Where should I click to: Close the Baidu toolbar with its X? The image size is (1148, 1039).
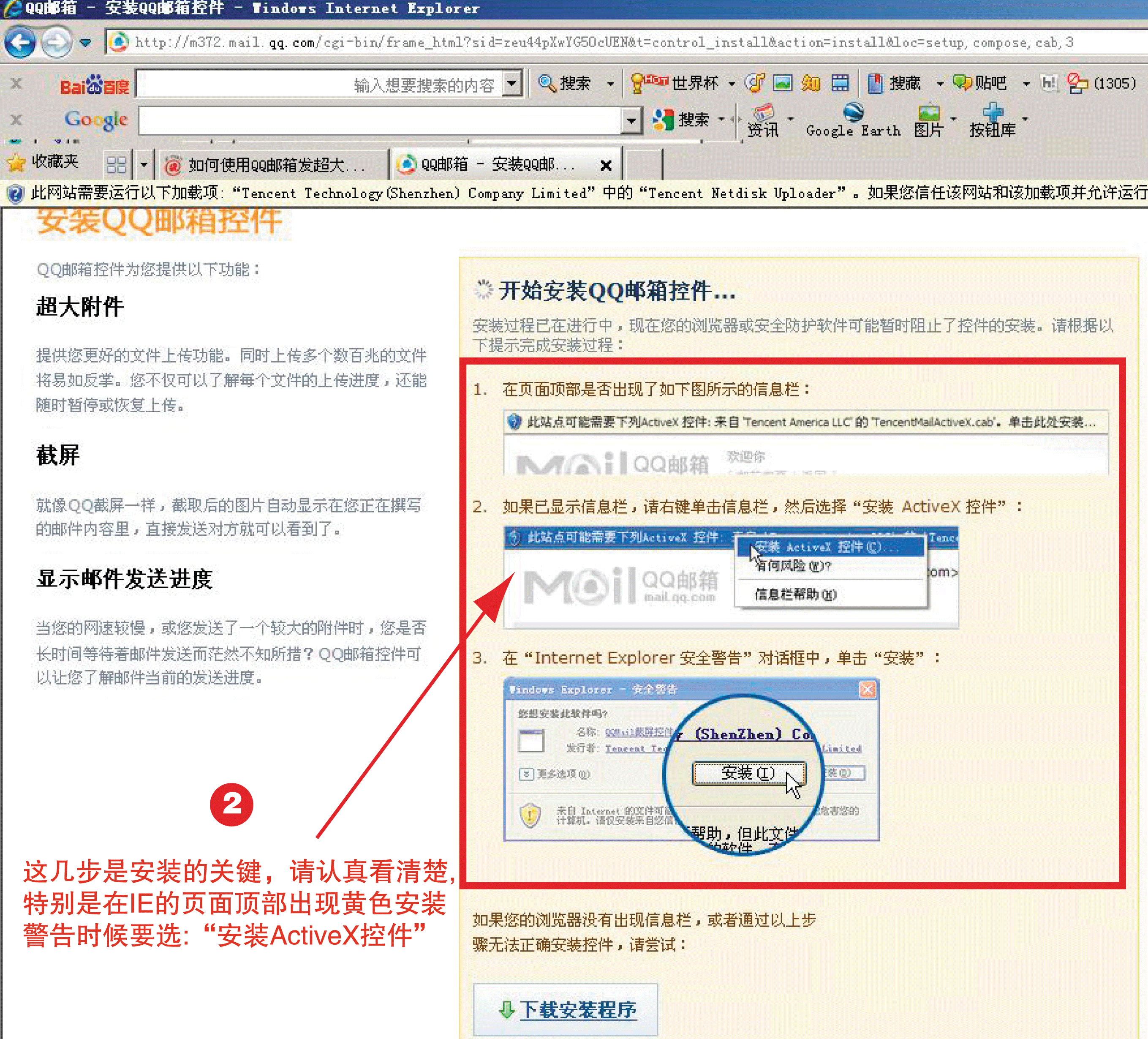pos(16,85)
